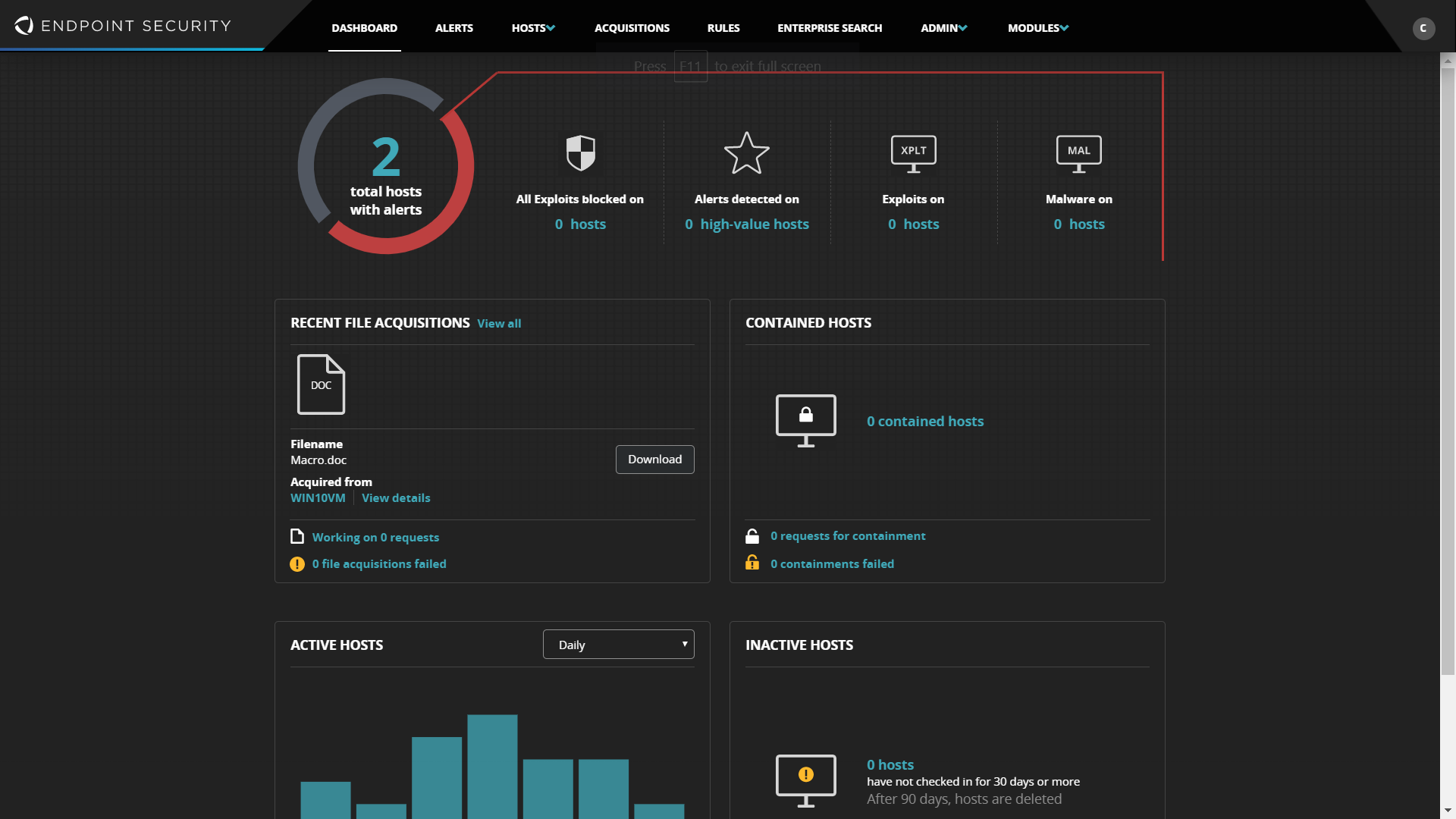Open the user avatar menu labeled C
This screenshot has height=819, width=1456.
tap(1423, 29)
